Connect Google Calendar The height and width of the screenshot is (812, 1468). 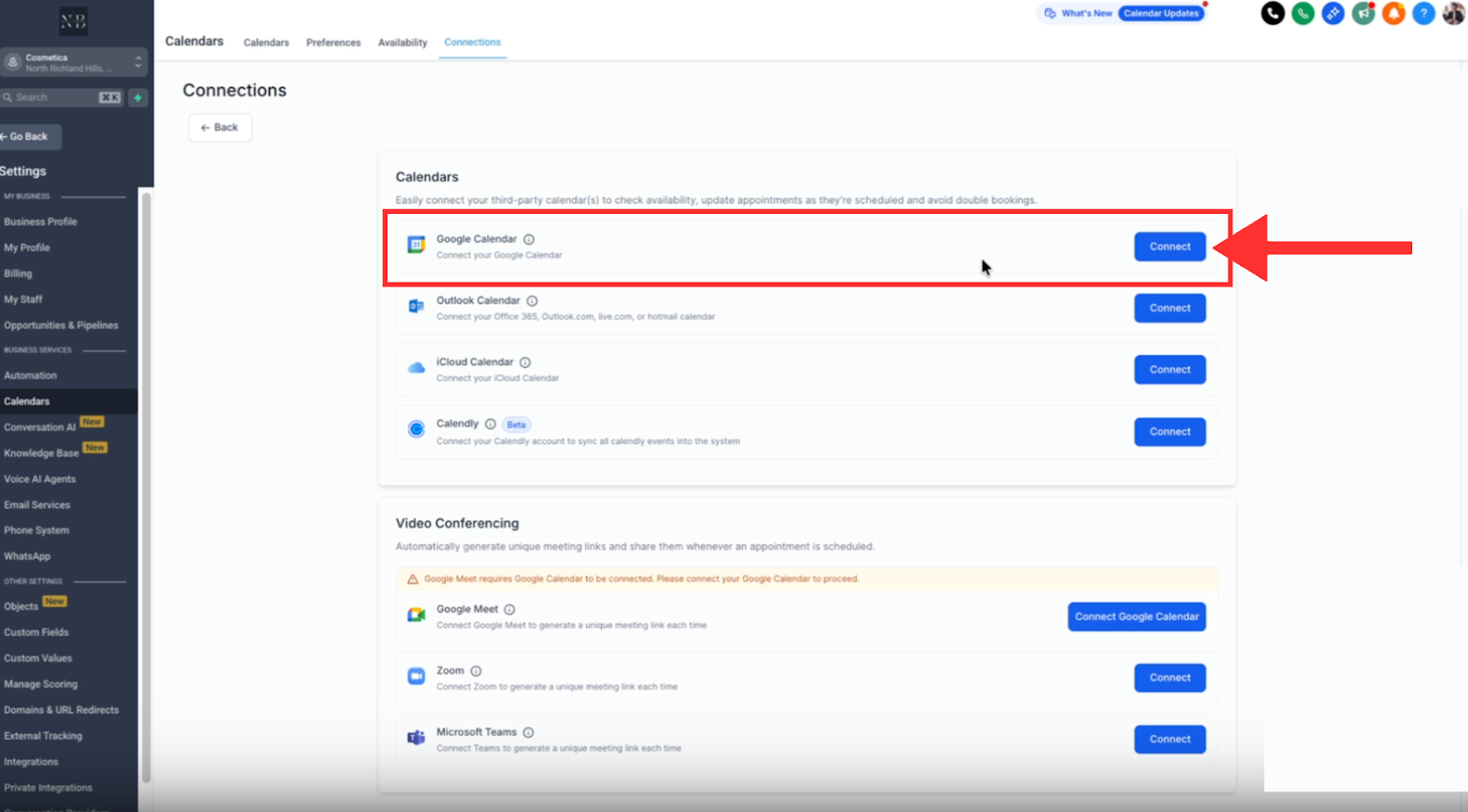(x=1170, y=247)
